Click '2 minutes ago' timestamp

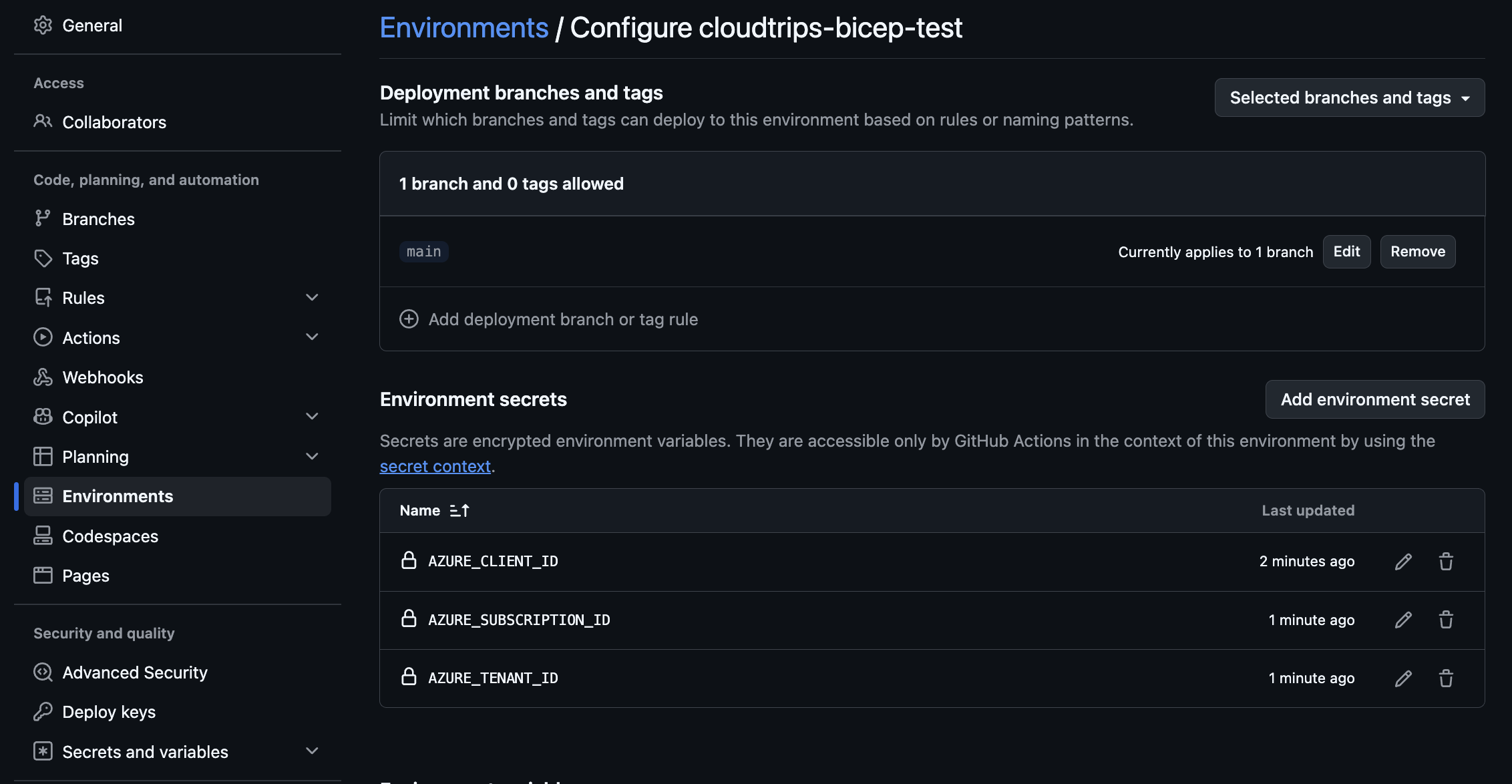1306,561
